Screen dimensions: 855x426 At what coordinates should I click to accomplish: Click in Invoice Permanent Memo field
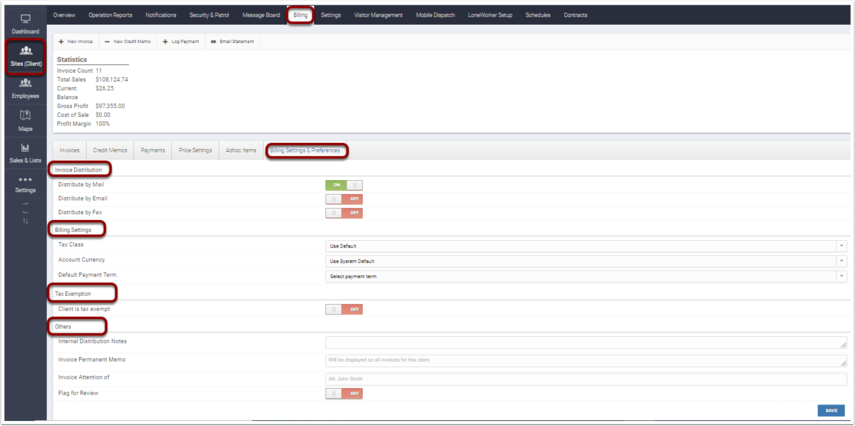click(x=586, y=361)
